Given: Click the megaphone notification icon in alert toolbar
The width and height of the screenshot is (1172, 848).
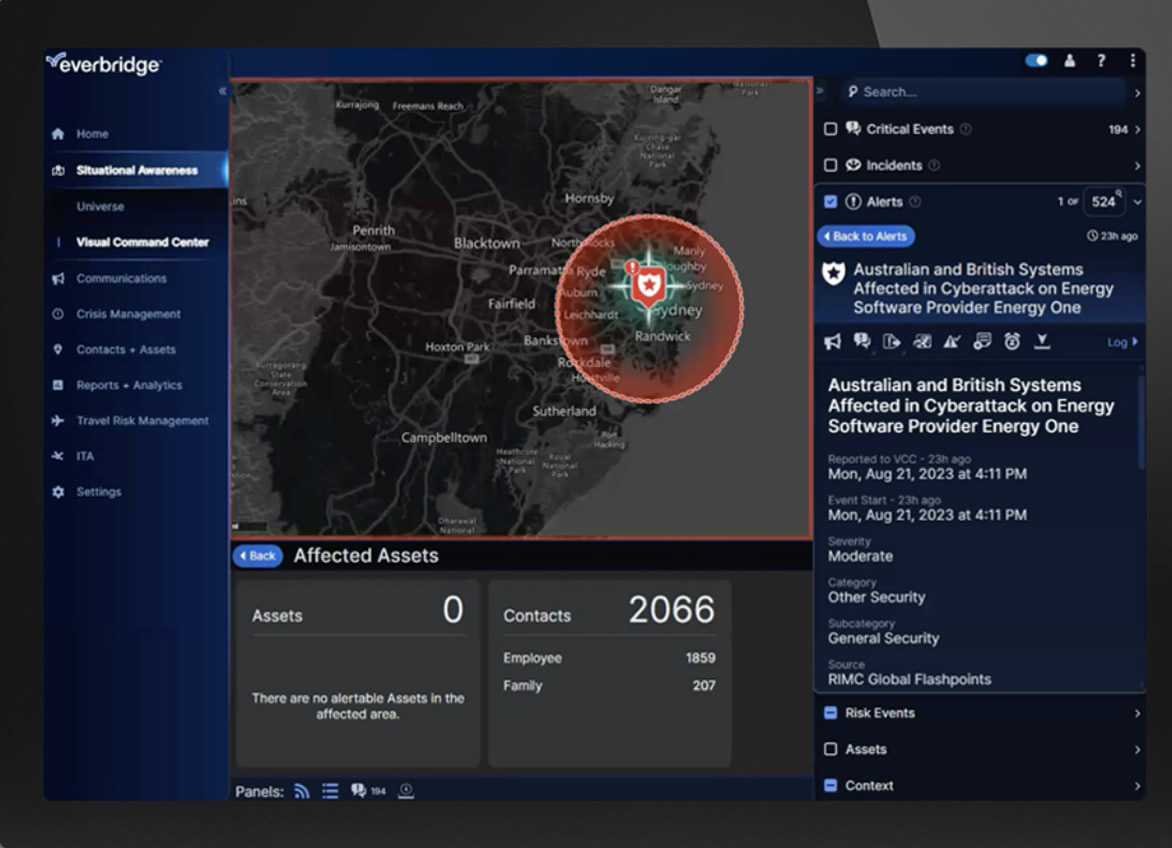Looking at the screenshot, I should 832,341.
